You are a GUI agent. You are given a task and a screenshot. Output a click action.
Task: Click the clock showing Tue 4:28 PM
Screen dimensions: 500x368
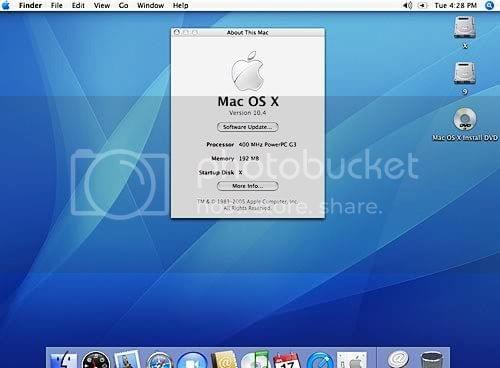tap(456, 5)
